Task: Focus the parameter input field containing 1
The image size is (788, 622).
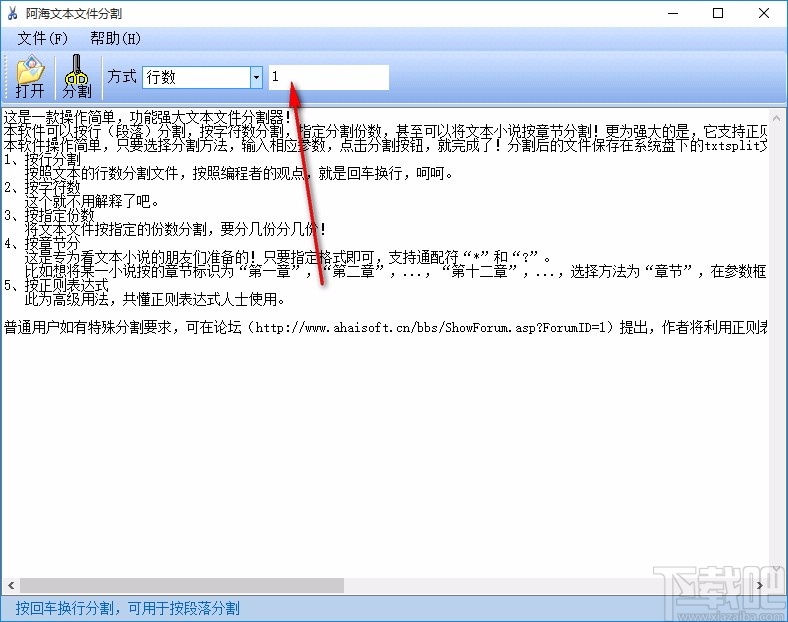Action: point(329,77)
